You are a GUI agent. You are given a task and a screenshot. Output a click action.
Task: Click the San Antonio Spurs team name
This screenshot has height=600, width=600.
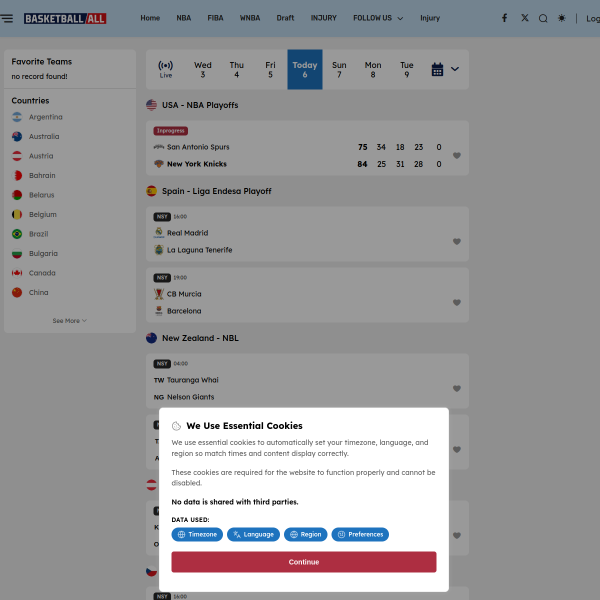pos(198,147)
